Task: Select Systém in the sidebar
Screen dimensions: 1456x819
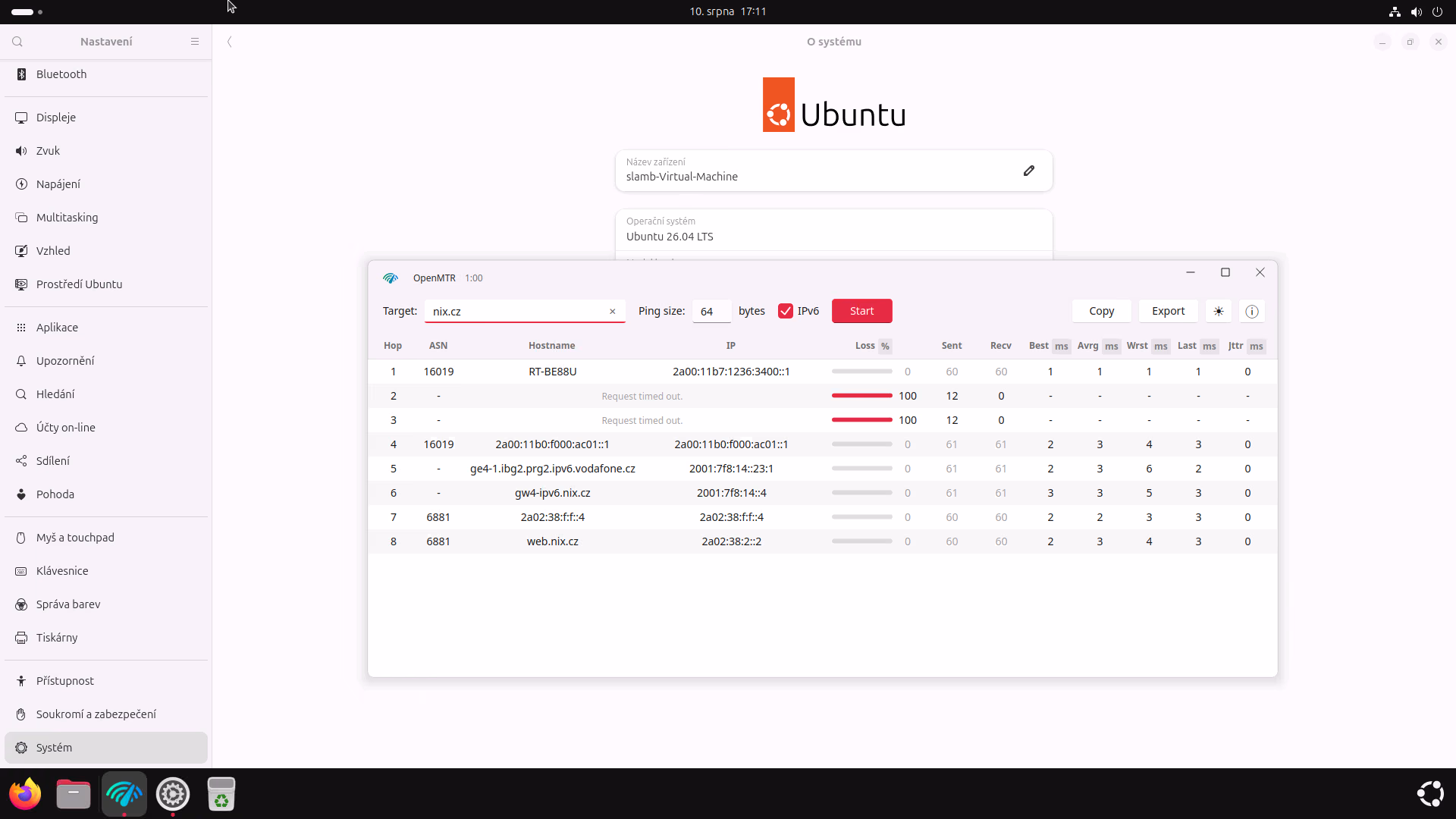Action: pos(106,748)
